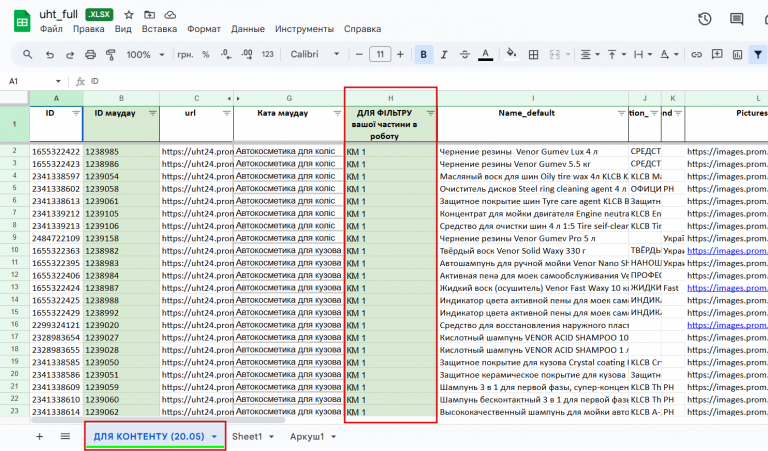Open filter on Name_default column

click(x=622, y=113)
